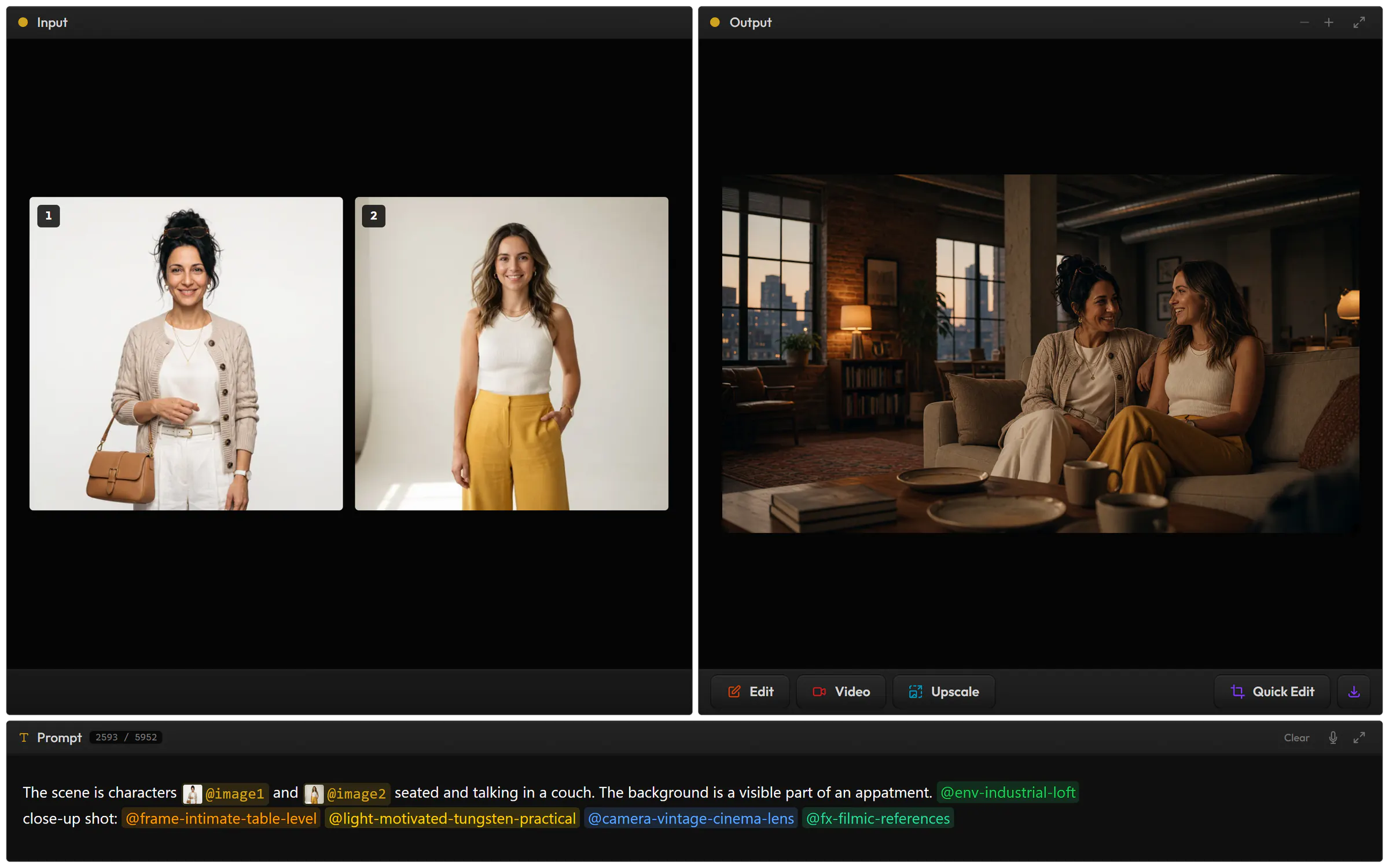Click the @image2 reference tag in prompt

(347, 793)
